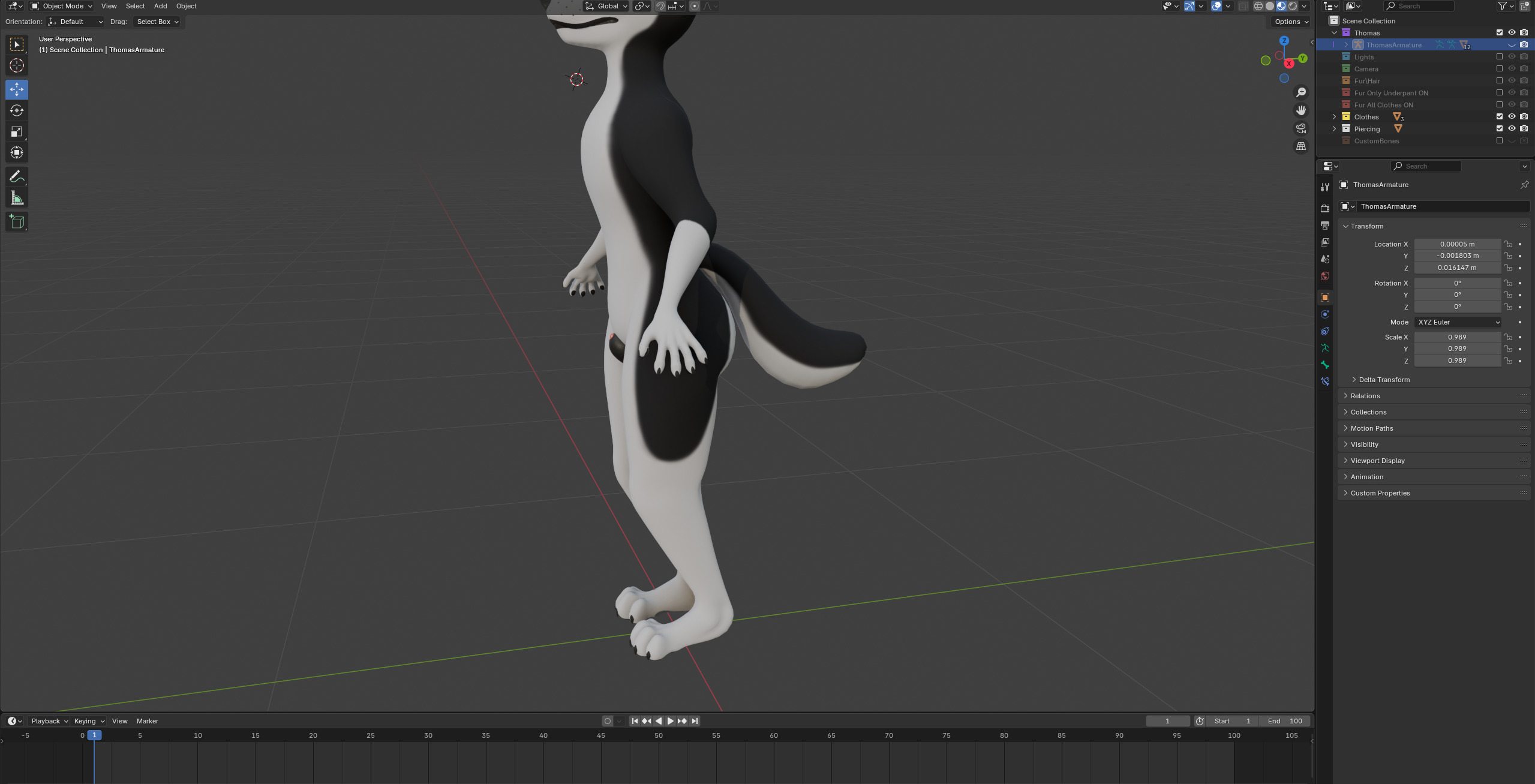Open the rotation Mode XYZ Euler dropdown

click(1458, 322)
